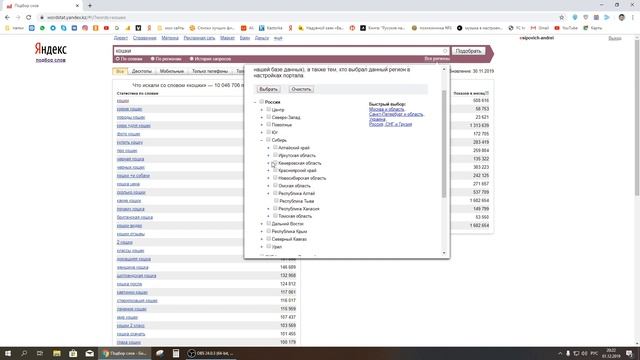Screen dimensions: 640x360
Task: Select the 'По словам' radio button
Action: tap(118, 59)
